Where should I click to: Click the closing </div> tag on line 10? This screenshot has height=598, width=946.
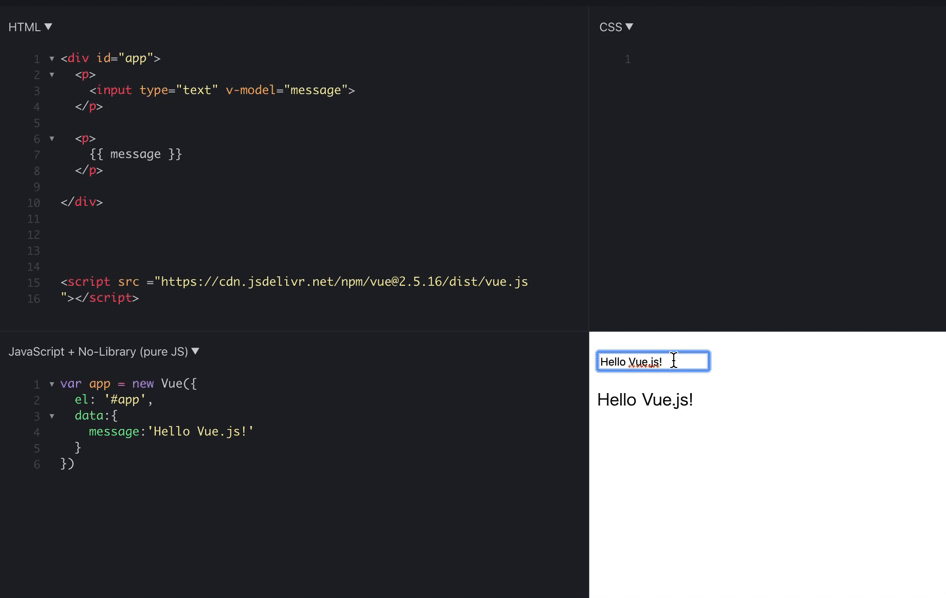(81, 202)
